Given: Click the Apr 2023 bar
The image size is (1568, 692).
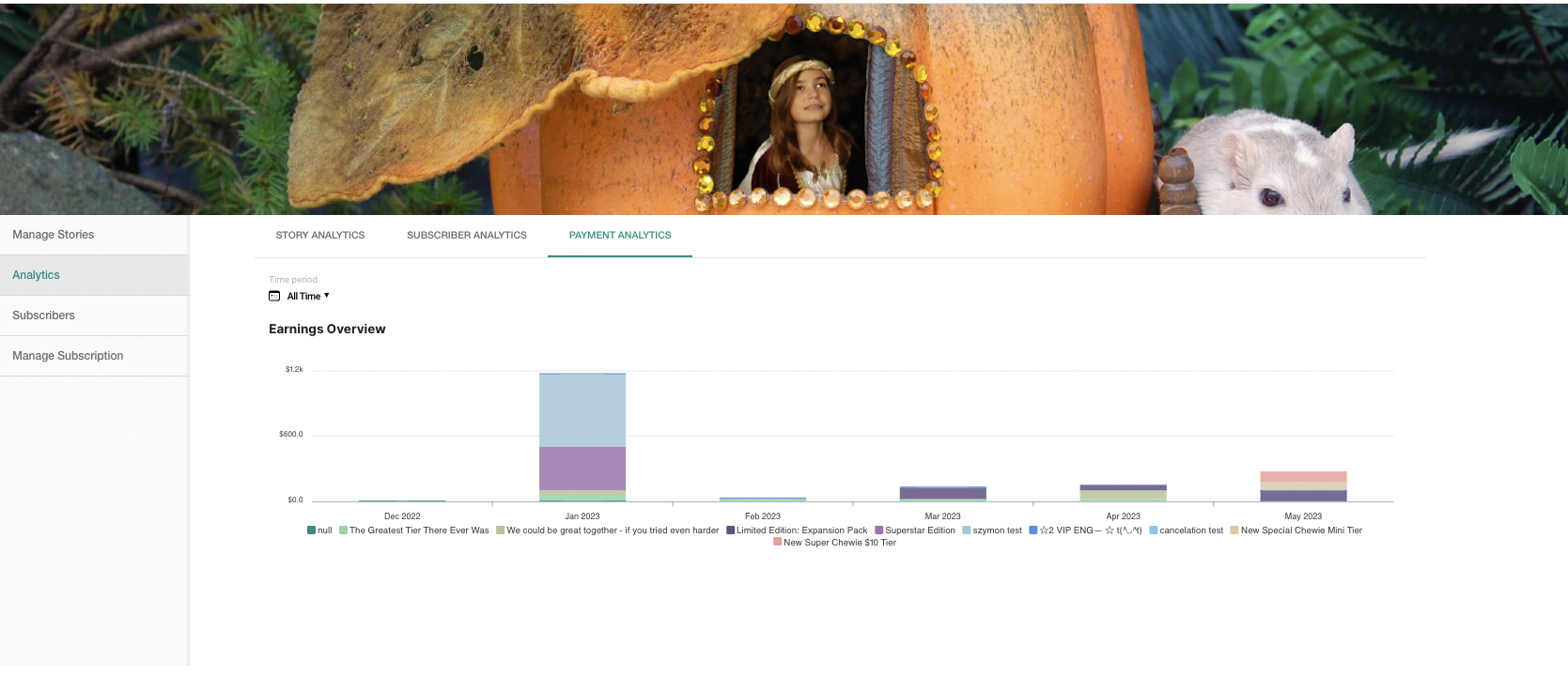Looking at the screenshot, I should pos(1124,493).
